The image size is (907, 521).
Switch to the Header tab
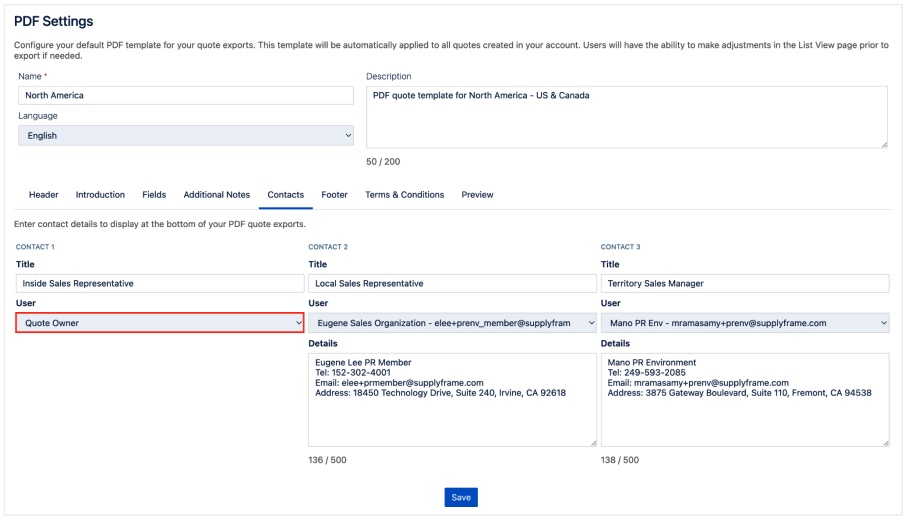[43, 195]
